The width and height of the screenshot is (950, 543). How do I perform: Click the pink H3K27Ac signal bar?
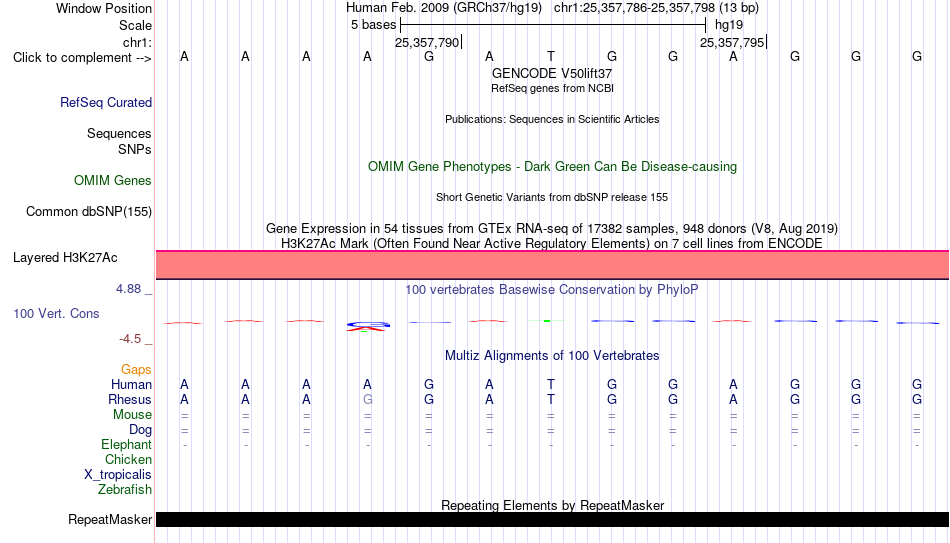pos(552,265)
